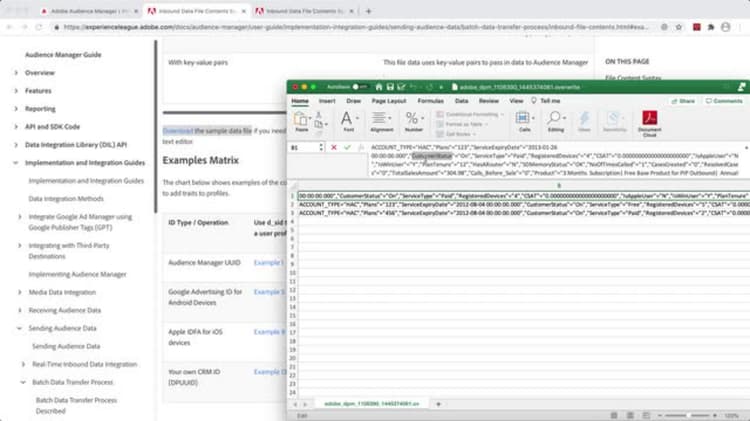Screen dimensions: 750x421
Task: Expand Overview in Audience Manager Guide
Action: point(16,73)
